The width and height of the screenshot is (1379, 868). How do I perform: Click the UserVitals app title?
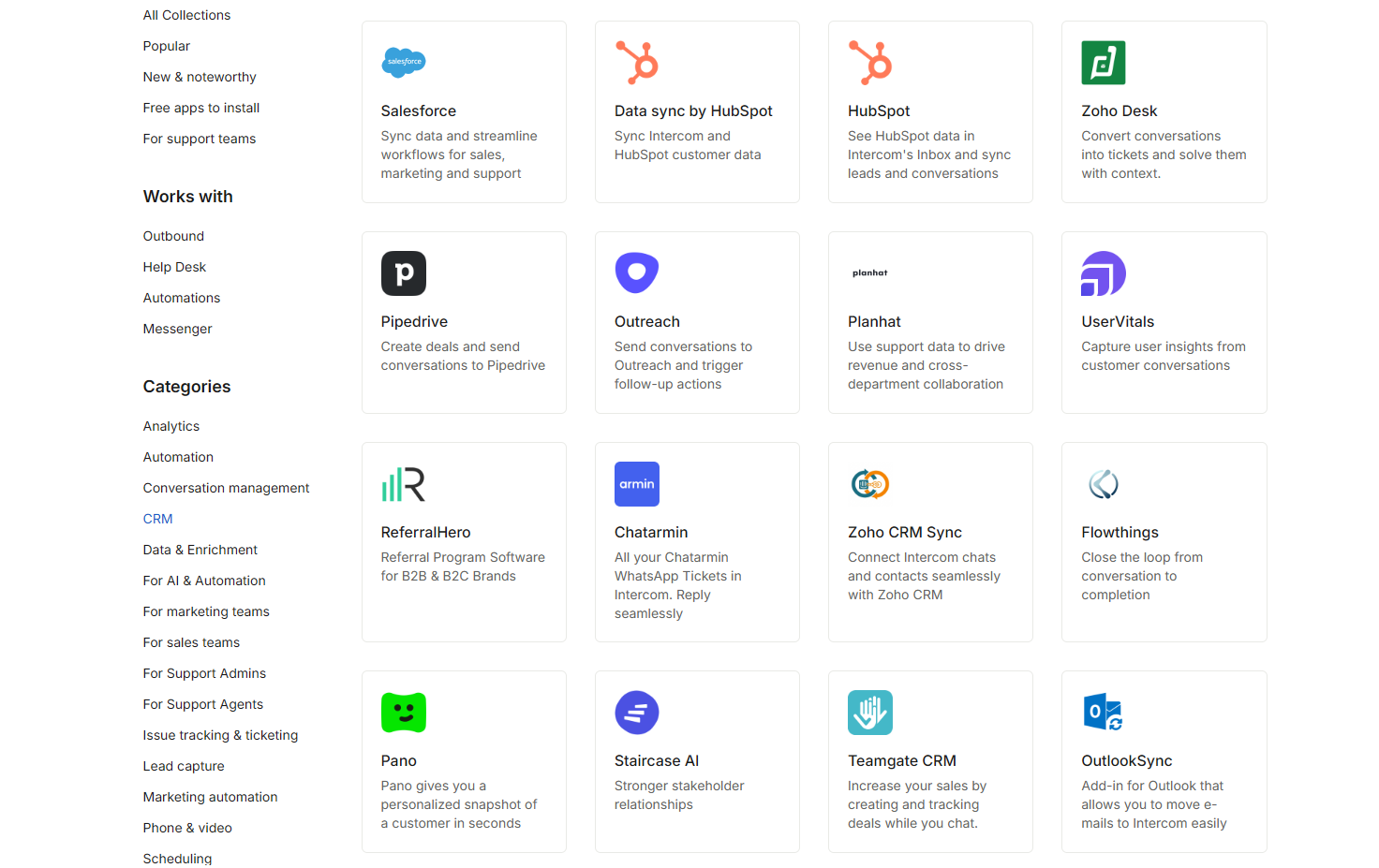1118,321
